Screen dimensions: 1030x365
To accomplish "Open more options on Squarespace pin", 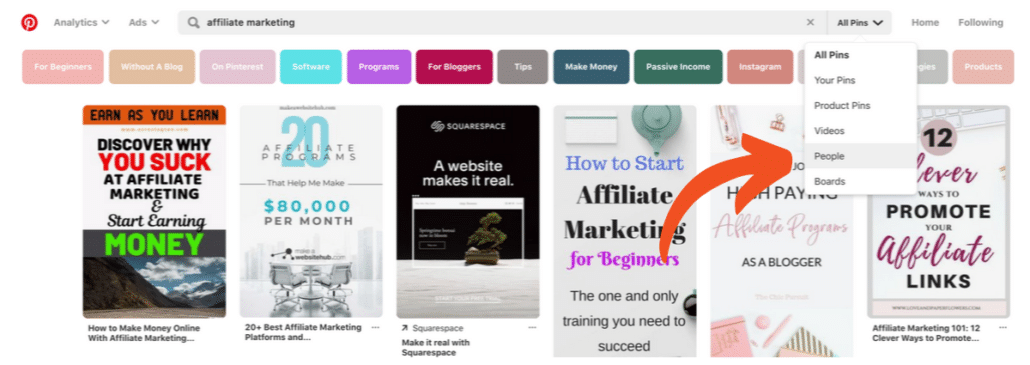I will pyautogui.click(x=532, y=327).
